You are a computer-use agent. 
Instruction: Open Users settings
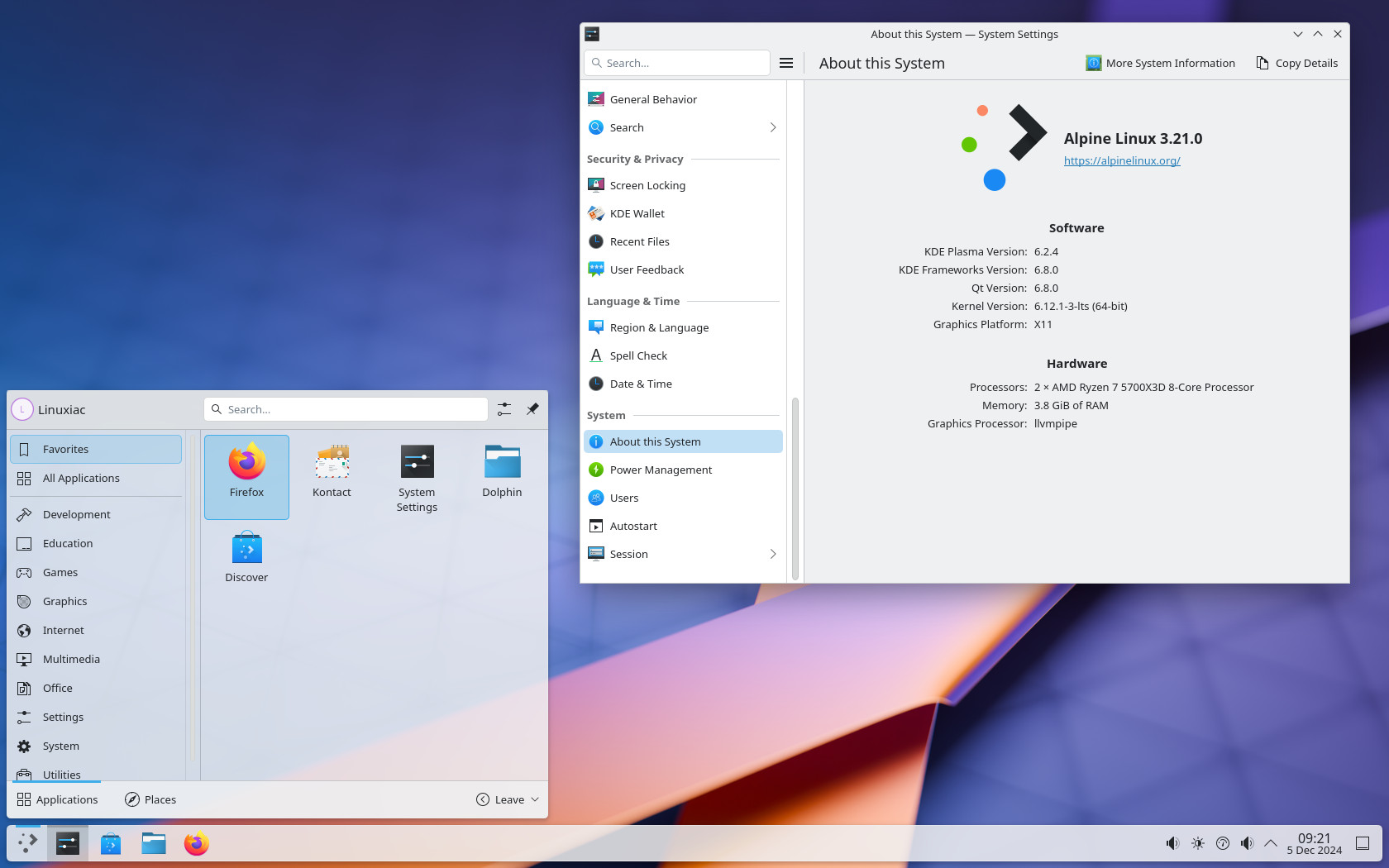click(683, 498)
